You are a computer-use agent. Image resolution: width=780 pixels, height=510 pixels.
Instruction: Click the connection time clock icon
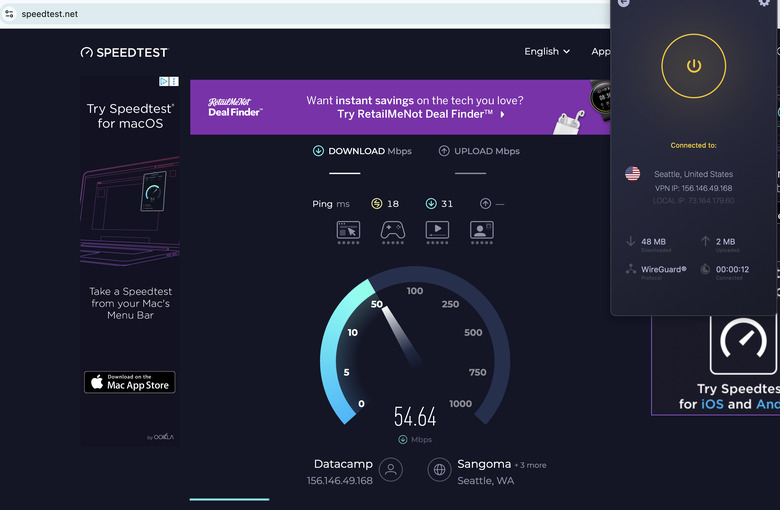pos(705,269)
